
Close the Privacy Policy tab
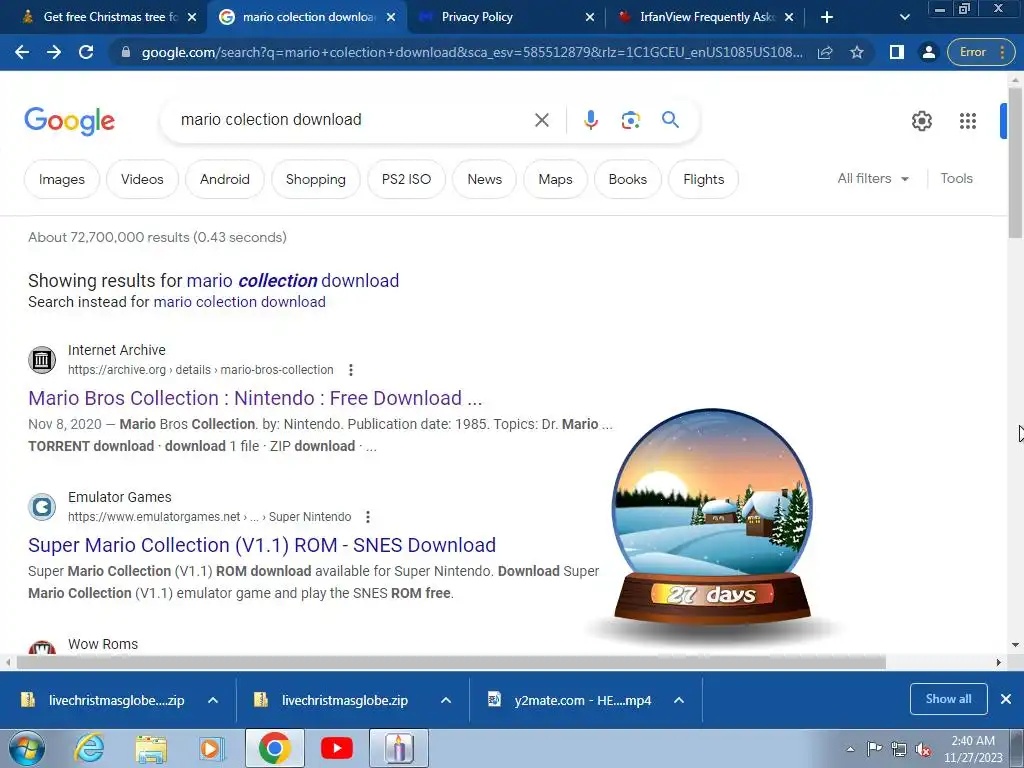(590, 18)
